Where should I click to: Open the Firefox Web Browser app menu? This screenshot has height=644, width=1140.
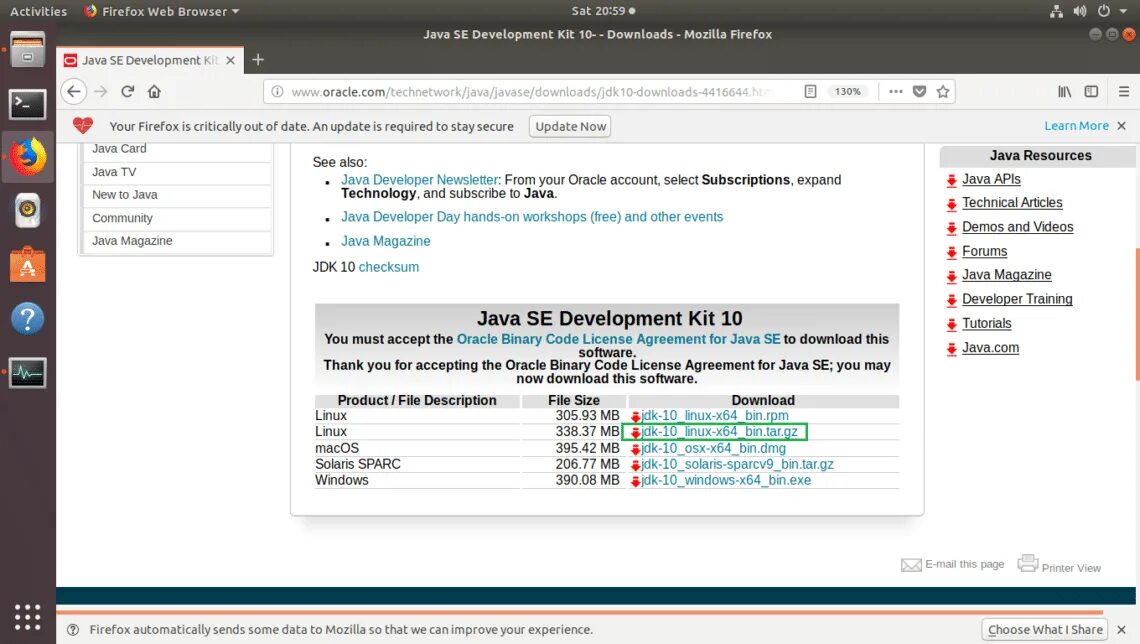[161, 11]
